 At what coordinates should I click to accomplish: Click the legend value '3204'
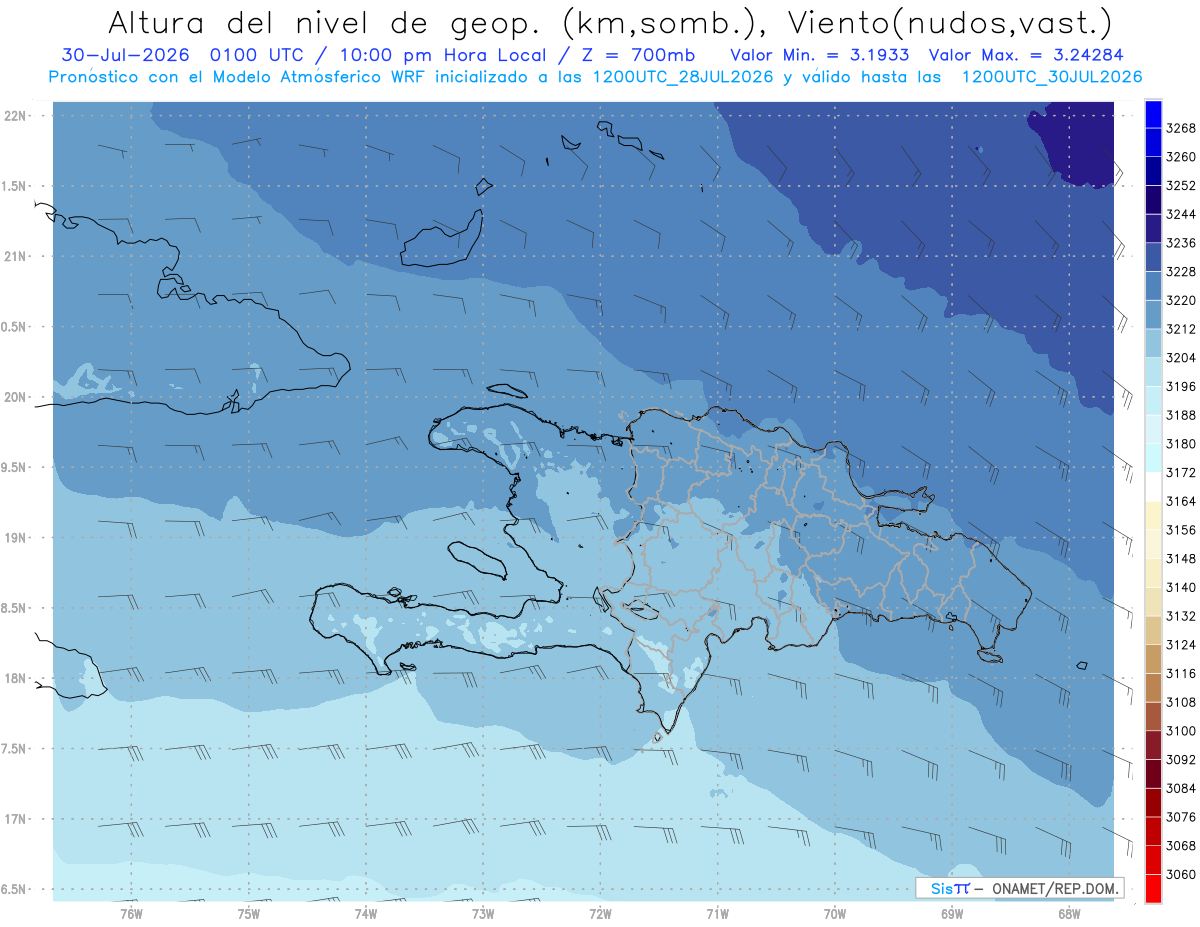coord(1181,358)
